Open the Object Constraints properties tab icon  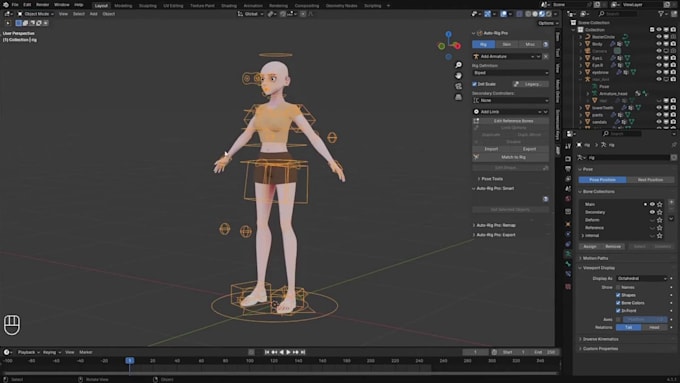568,244
